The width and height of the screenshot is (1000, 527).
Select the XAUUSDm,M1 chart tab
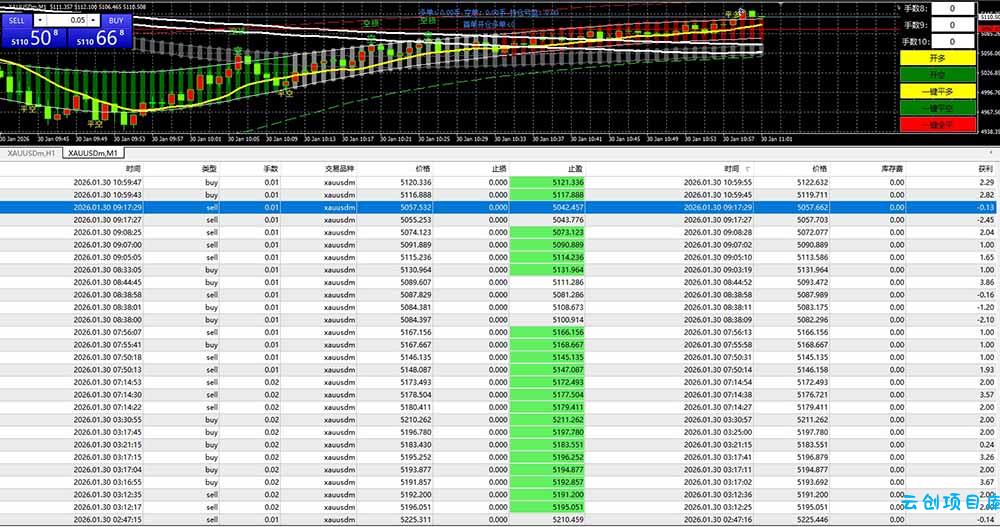[93, 153]
